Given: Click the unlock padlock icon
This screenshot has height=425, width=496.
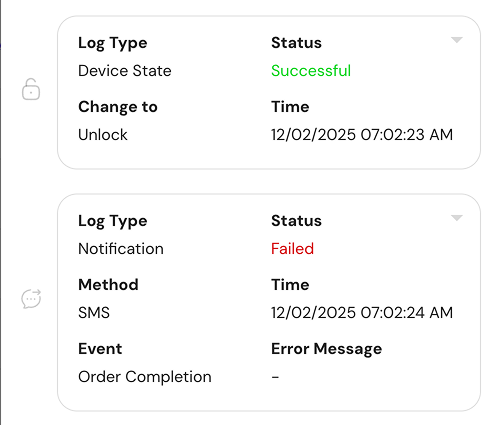Looking at the screenshot, I should click(31, 89).
